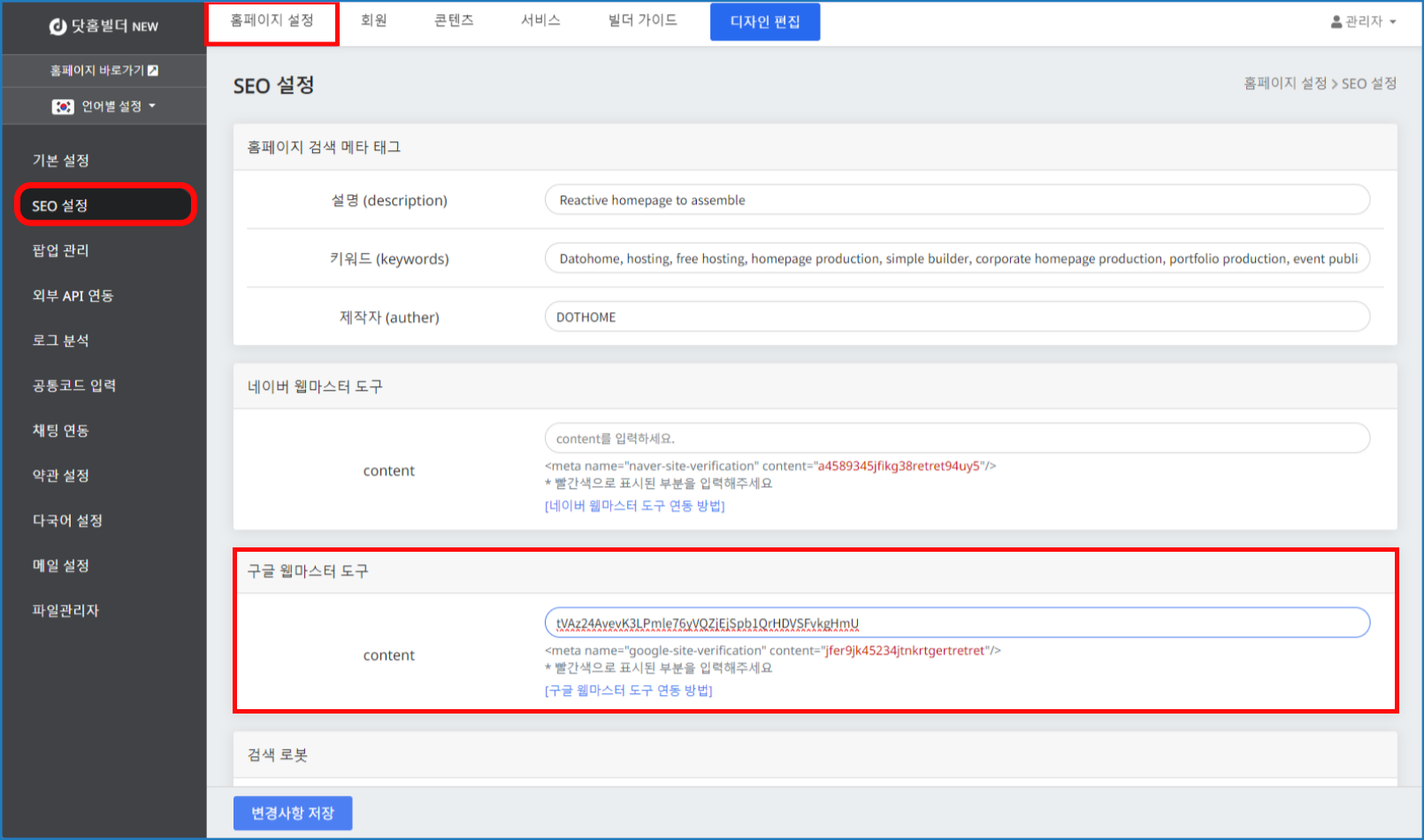This screenshot has height=840, width=1424.
Task: Expand the 언어별 설정 dropdown
Action: click(x=152, y=106)
